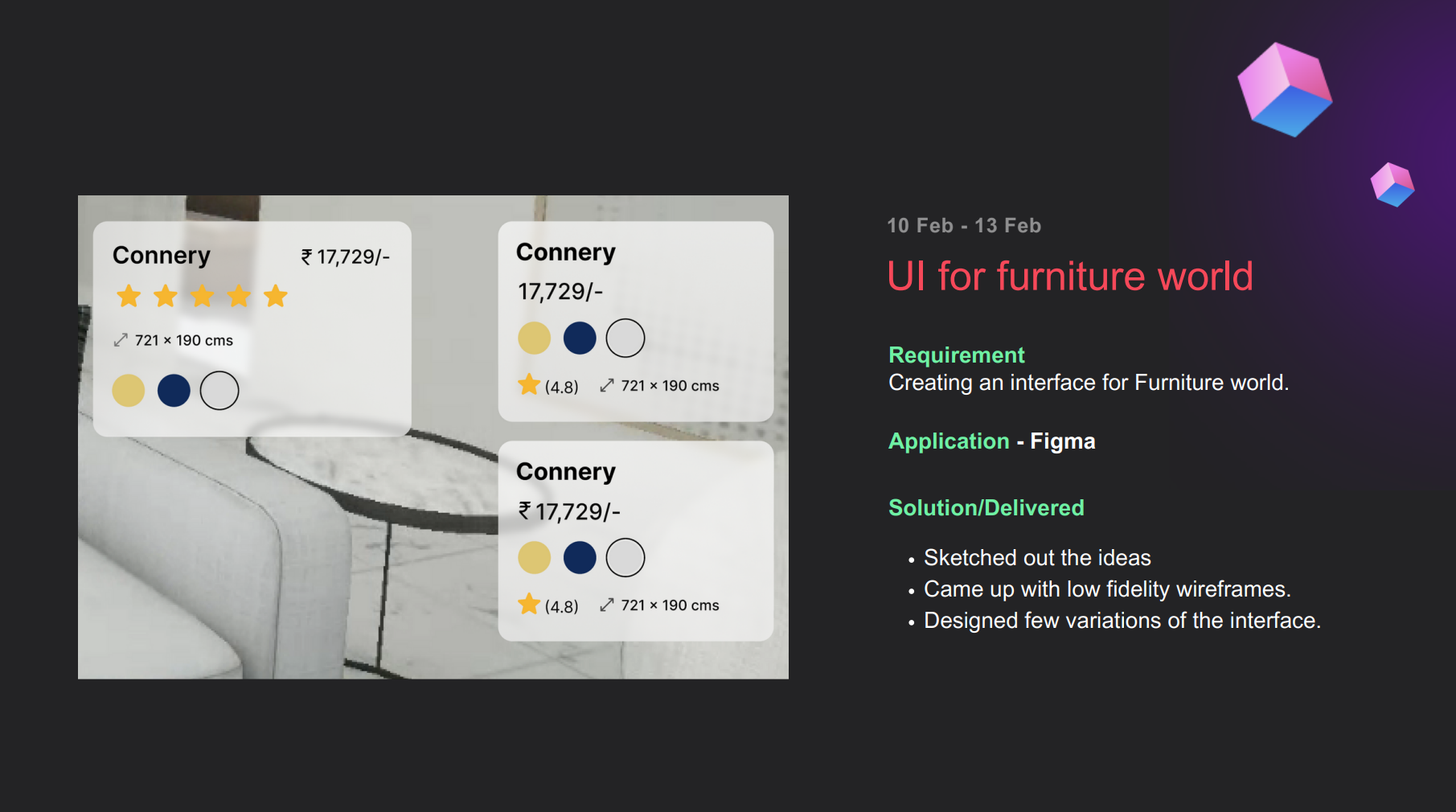The height and width of the screenshot is (812, 1456).
Task: Select the navy color circle in the bottom Connery card
Action: 580,557
